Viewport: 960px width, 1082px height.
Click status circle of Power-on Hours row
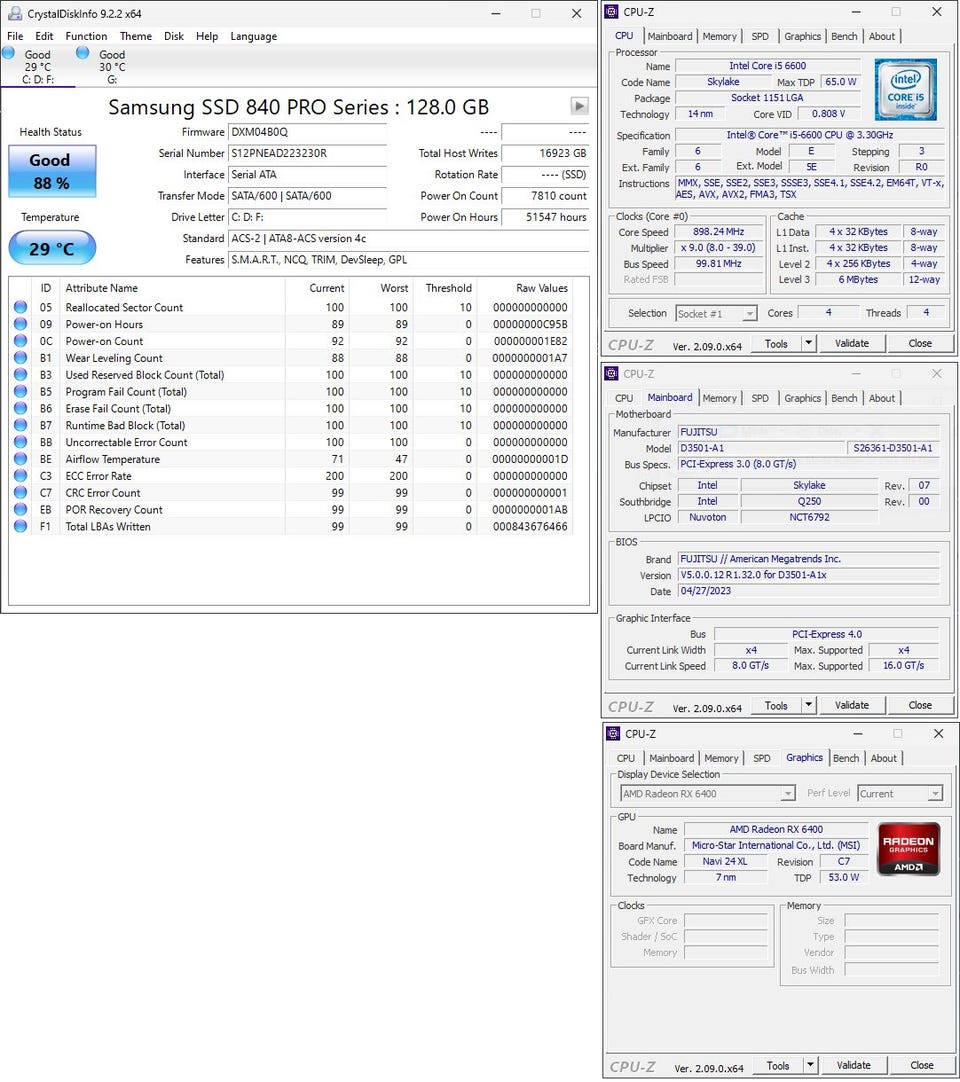point(21,324)
